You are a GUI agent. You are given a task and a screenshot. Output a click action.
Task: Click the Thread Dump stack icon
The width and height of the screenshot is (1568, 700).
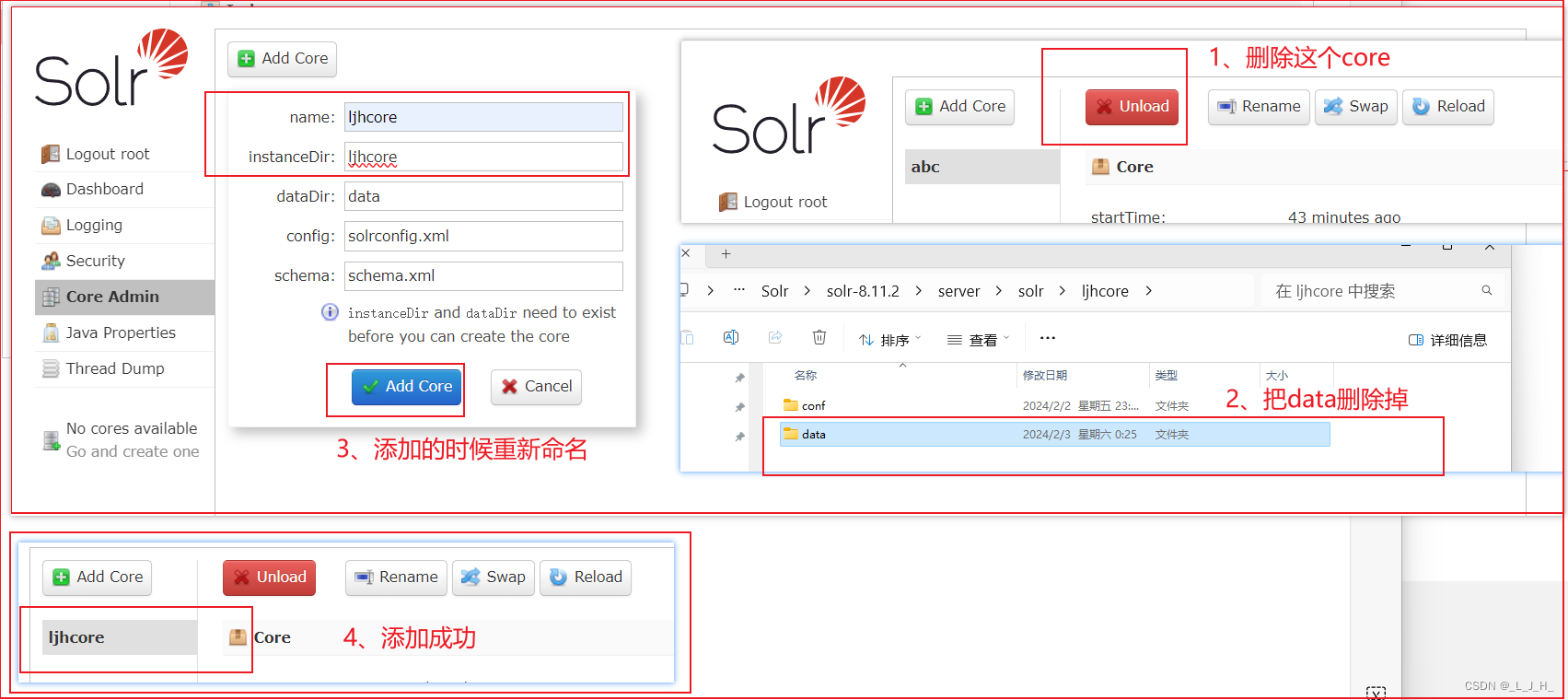[x=51, y=368]
